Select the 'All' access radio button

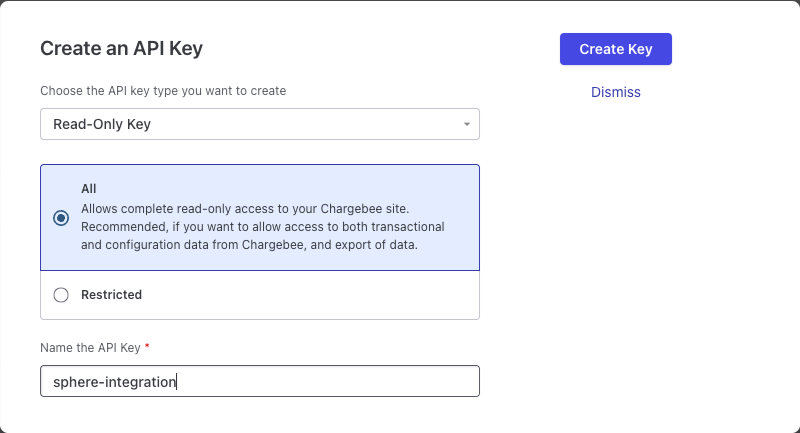coord(61,217)
